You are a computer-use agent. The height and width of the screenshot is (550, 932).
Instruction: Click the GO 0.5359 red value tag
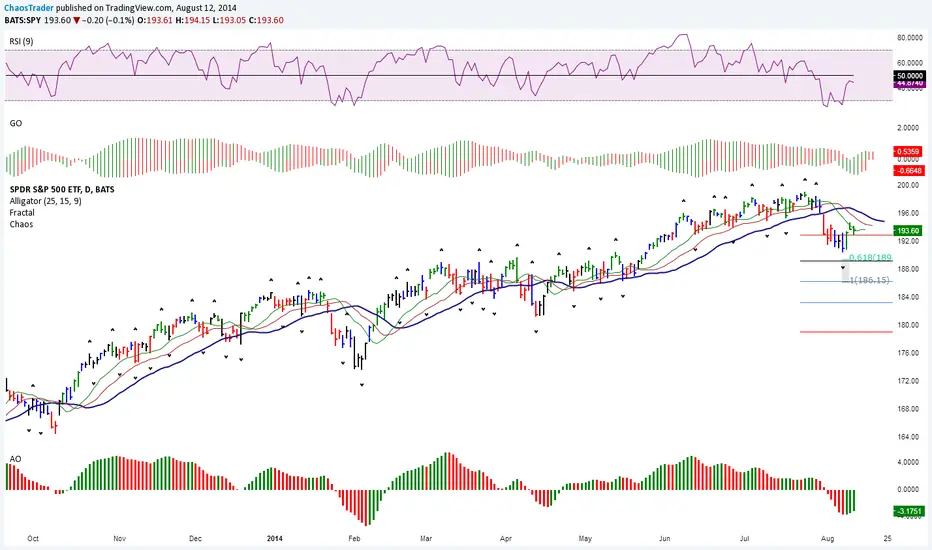[x=908, y=152]
